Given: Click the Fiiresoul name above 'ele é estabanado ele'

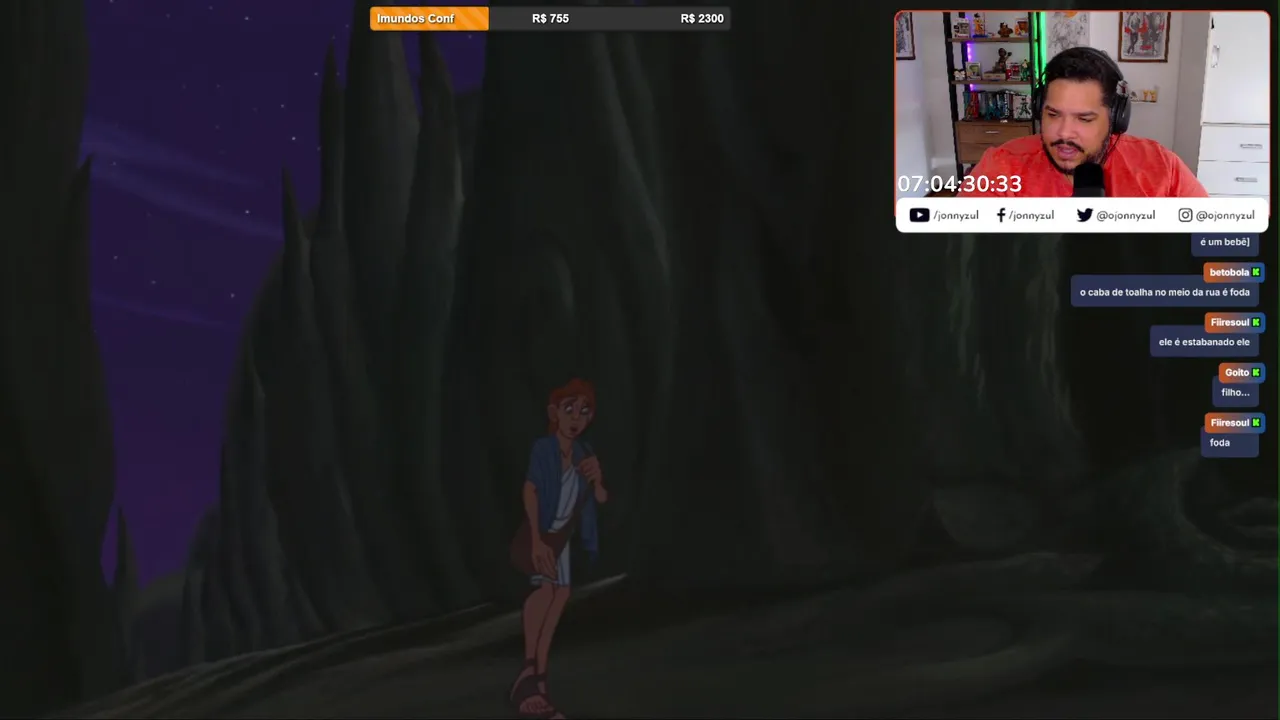Looking at the screenshot, I should point(1230,322).
